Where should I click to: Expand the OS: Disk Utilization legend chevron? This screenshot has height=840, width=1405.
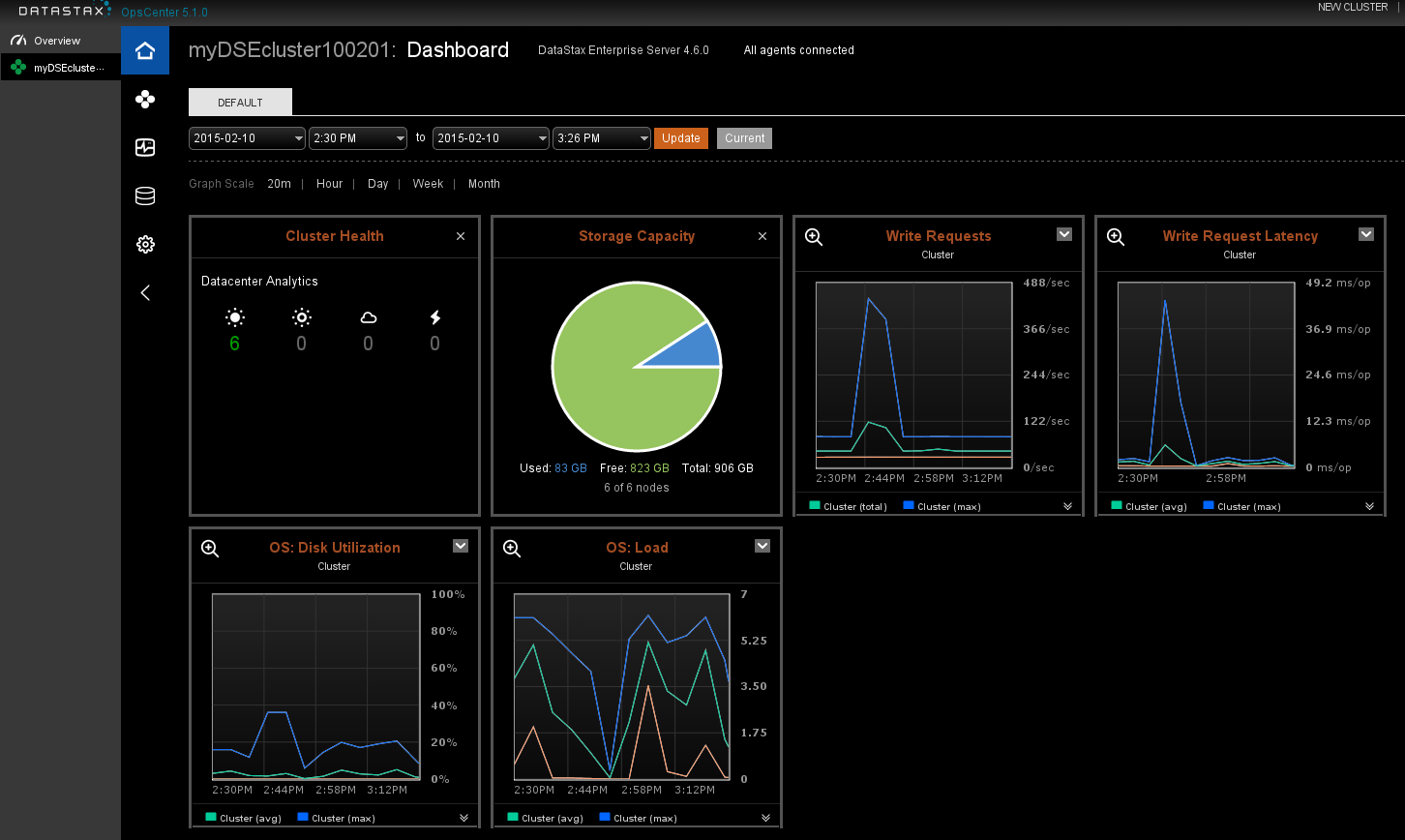click(x=463, y=818)
